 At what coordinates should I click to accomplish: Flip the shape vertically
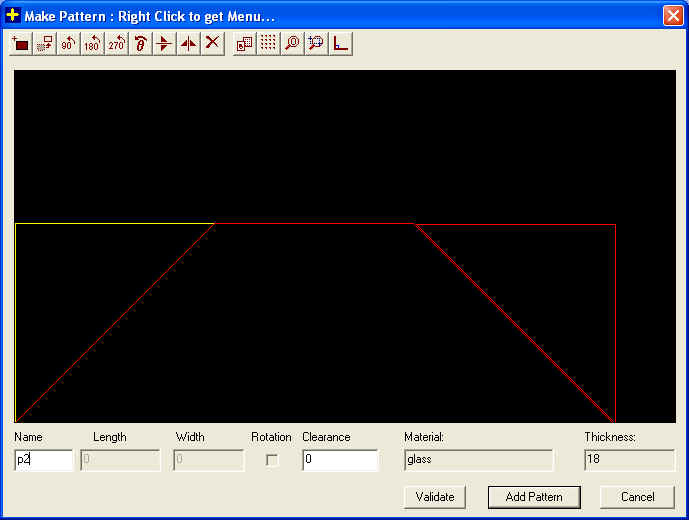pos(164,43)
